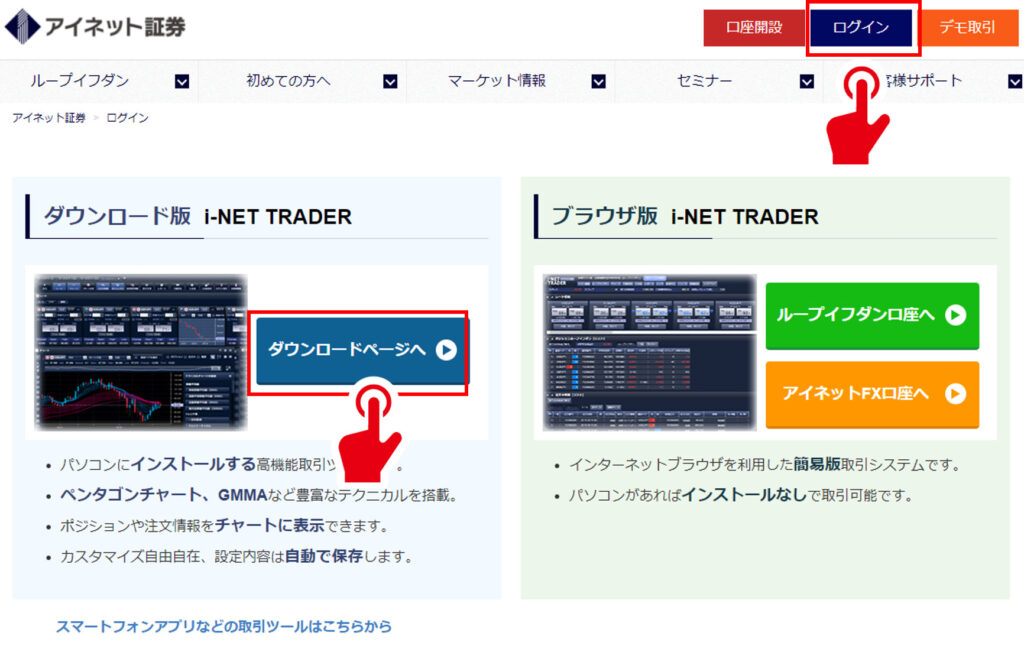Follow the スマートフォンアプリ trading tools link
The width and height of the screenshot is (1024, 665).
224,627
